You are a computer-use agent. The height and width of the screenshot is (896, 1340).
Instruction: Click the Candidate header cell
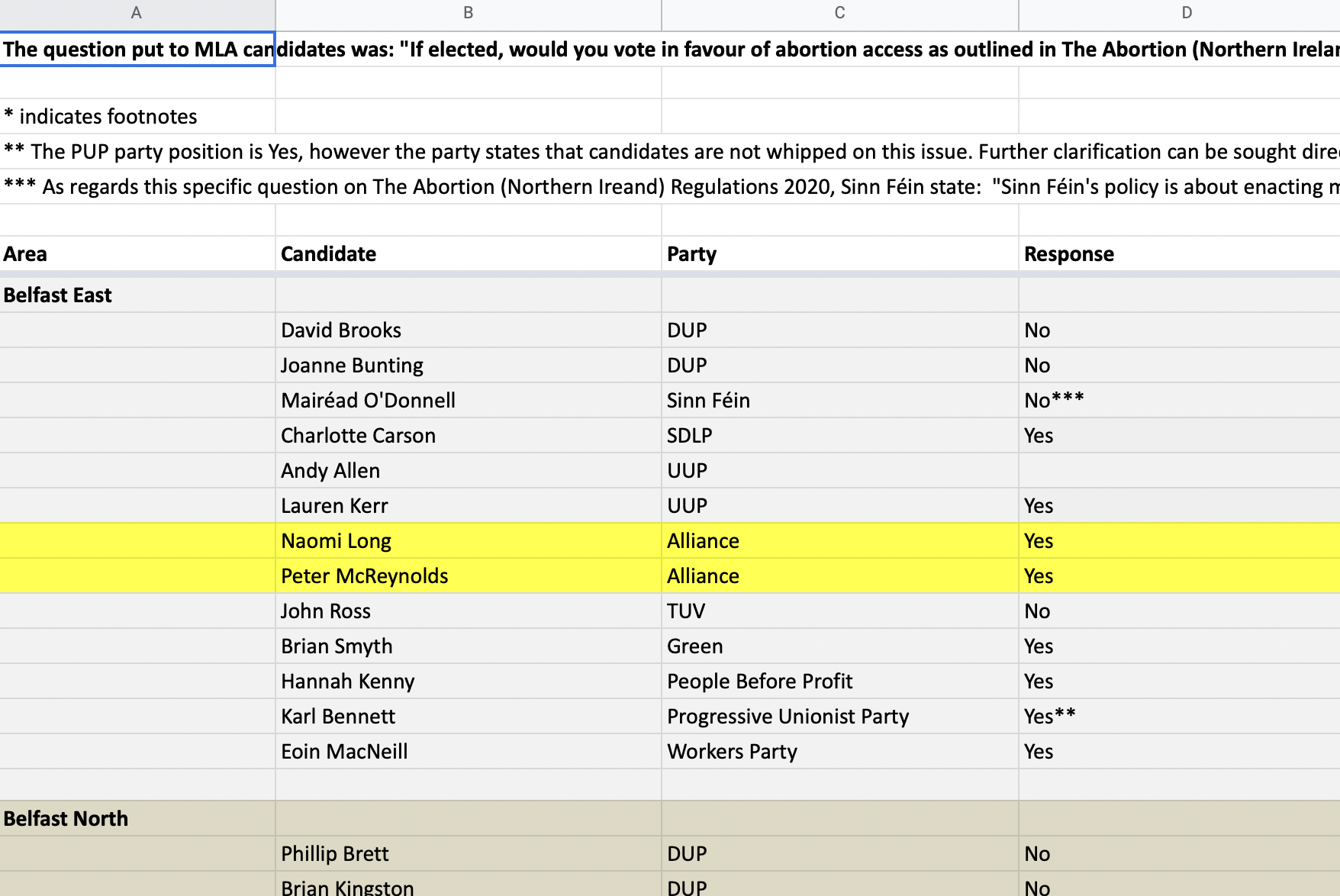468,253
